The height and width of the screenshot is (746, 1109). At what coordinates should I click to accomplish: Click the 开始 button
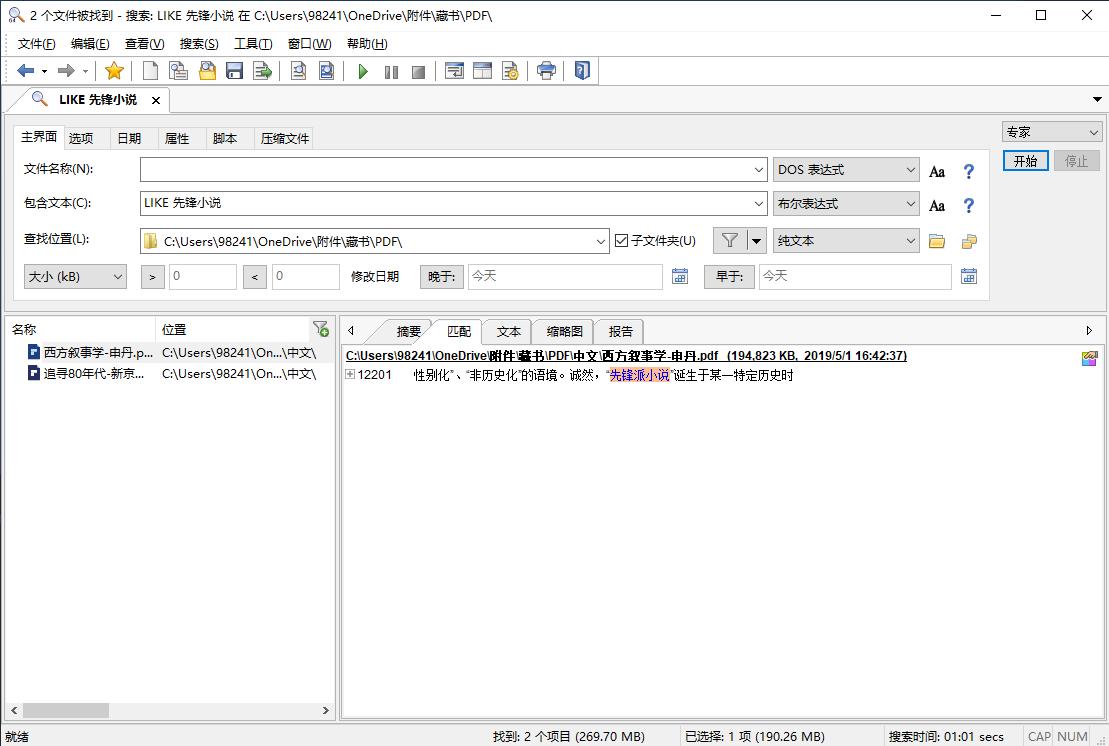pyautogui.click(x=1025, y=161)
